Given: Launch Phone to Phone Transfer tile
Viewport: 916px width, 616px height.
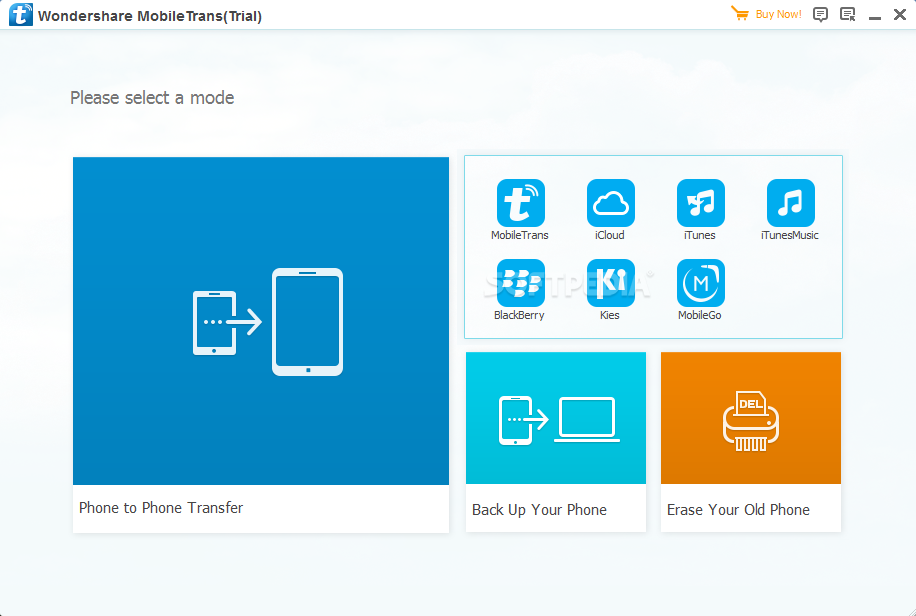Looking at the screenshot, I should (261, 345).
